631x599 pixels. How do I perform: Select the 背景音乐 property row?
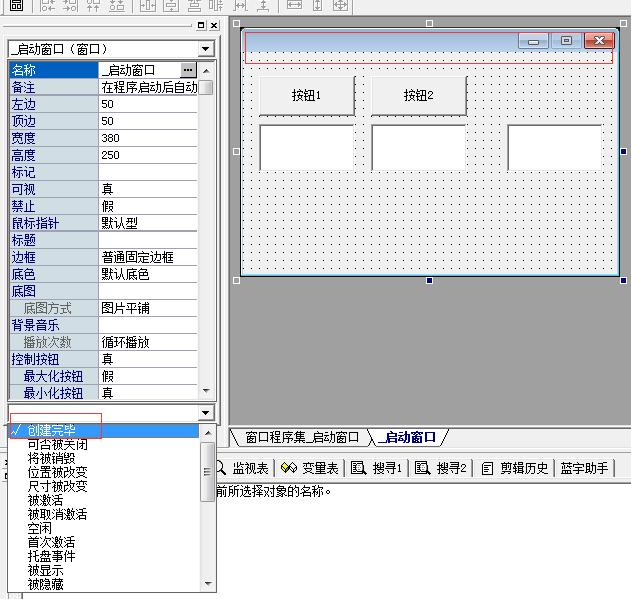point(103,325)
